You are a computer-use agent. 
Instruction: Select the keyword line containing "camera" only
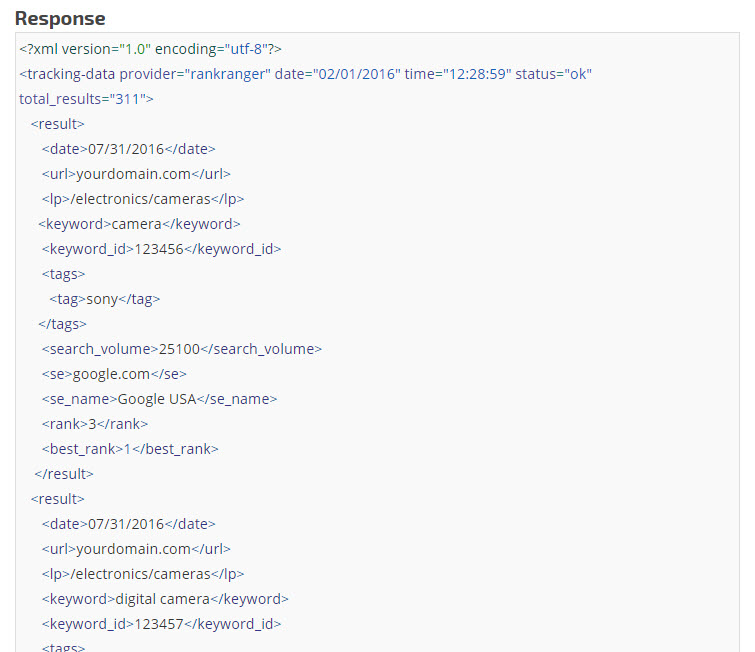click(139, 224)
